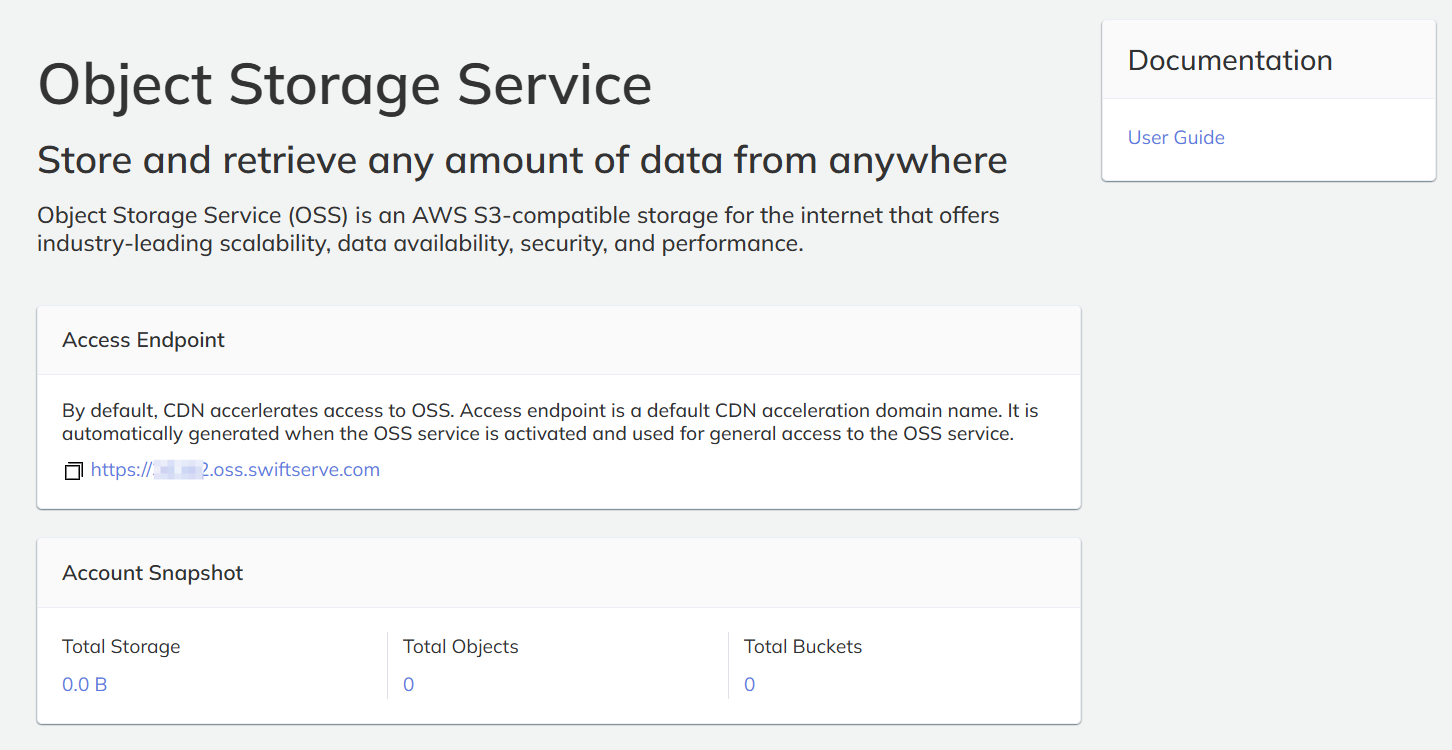Select the Account Snapshot card header
The height and width of the screenshot is (750, 1452).
click(x=152, y=573)
